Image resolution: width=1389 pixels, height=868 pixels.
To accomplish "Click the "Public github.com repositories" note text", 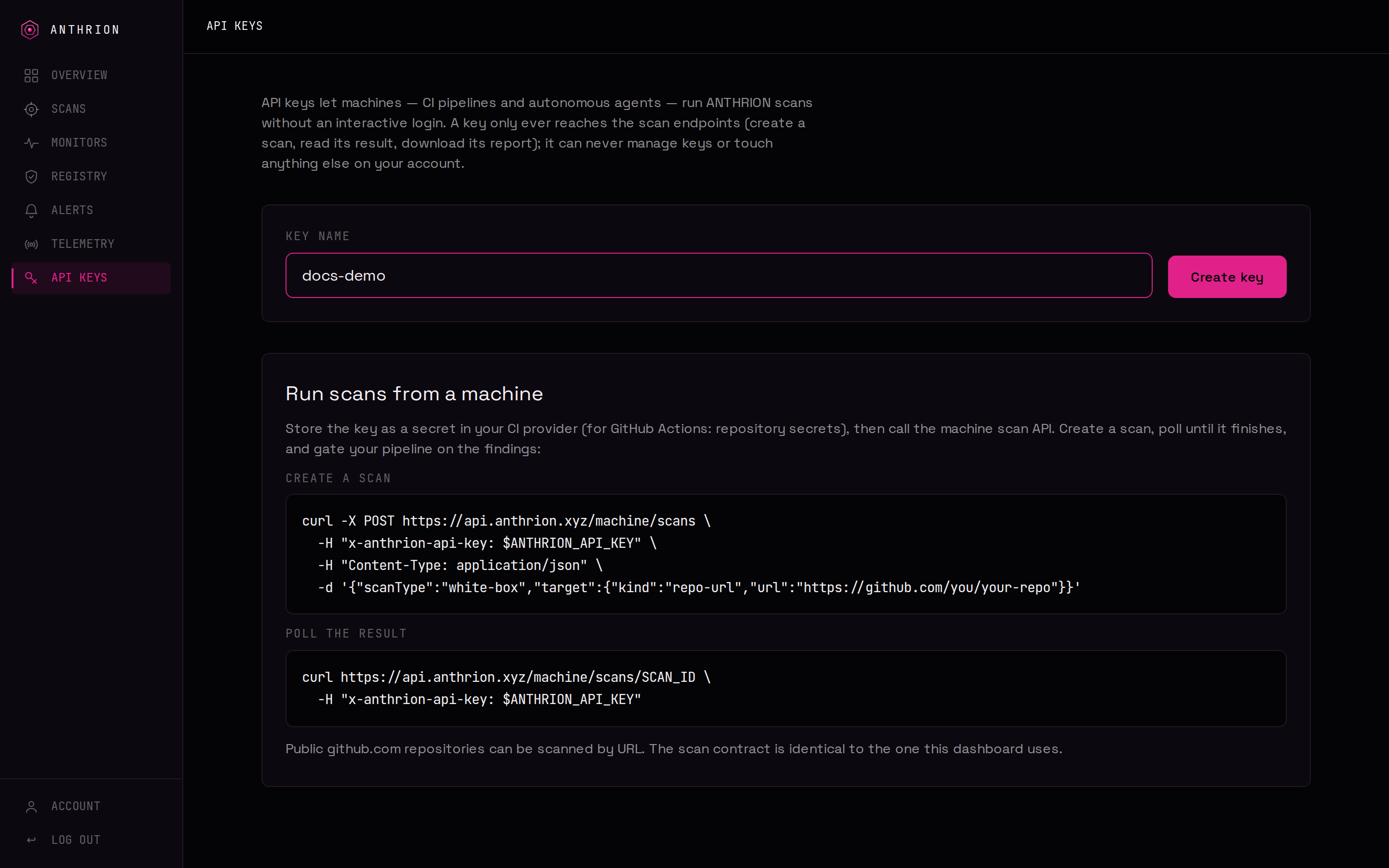I will pyautogui.click(x=674, y=748).
